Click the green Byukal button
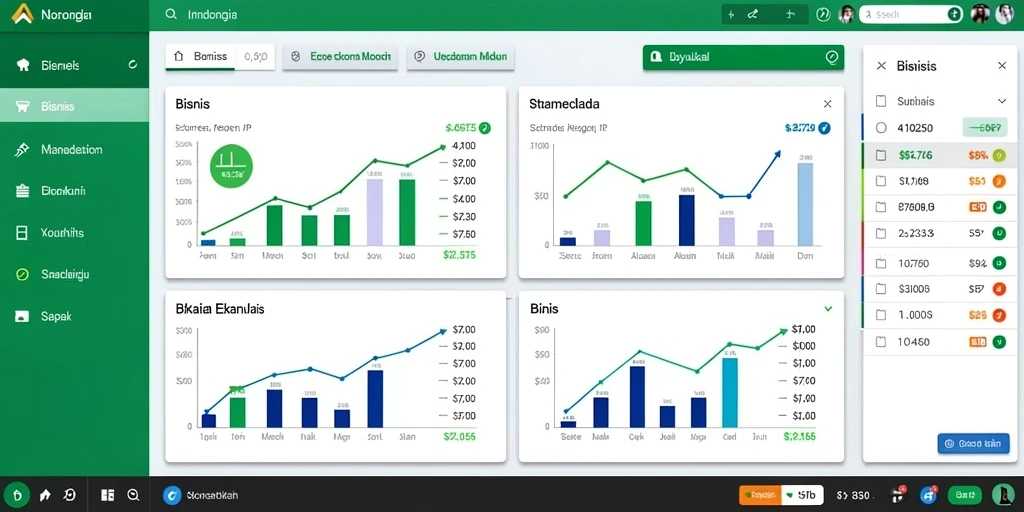Viewport: 1024px width, 512px height. click(743, 57)
